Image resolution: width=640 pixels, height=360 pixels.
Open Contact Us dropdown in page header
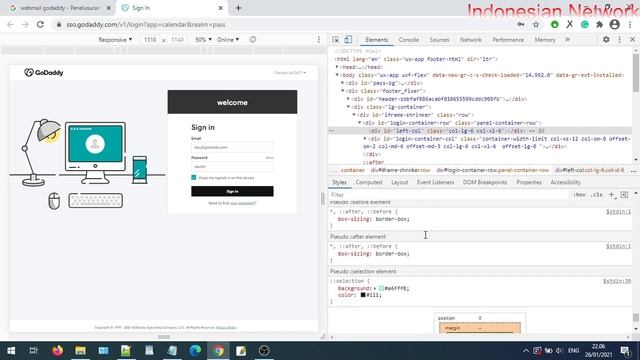pos(289,73)
